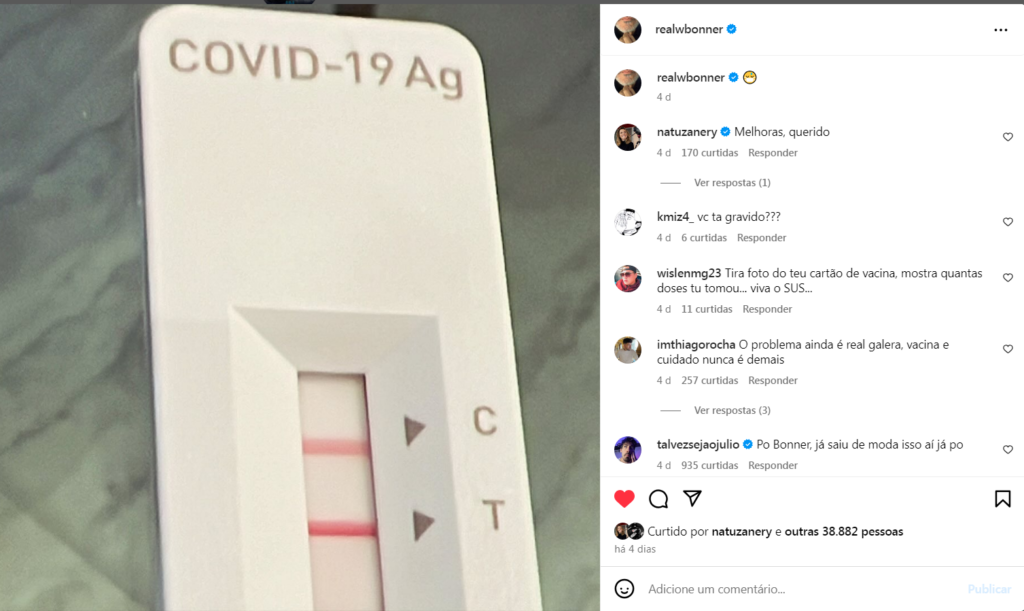This screenshot has height=611, width=1024.
Task: Open the three-dot more options menu
Action: point(1000,30)
